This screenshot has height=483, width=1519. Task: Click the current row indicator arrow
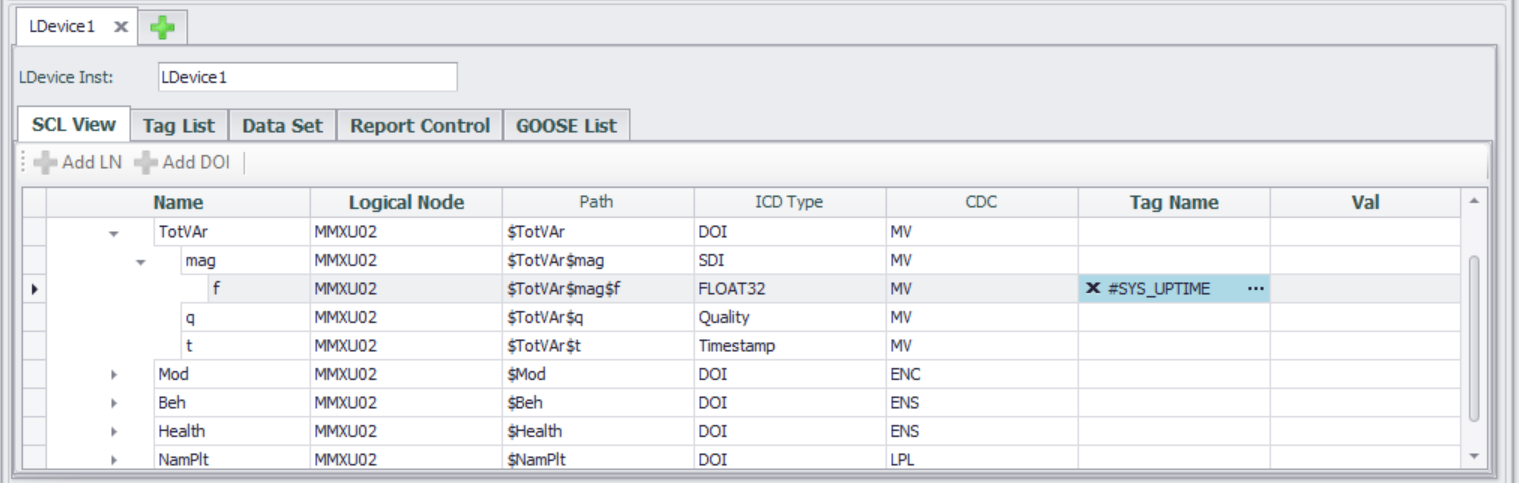pos(36,289)
